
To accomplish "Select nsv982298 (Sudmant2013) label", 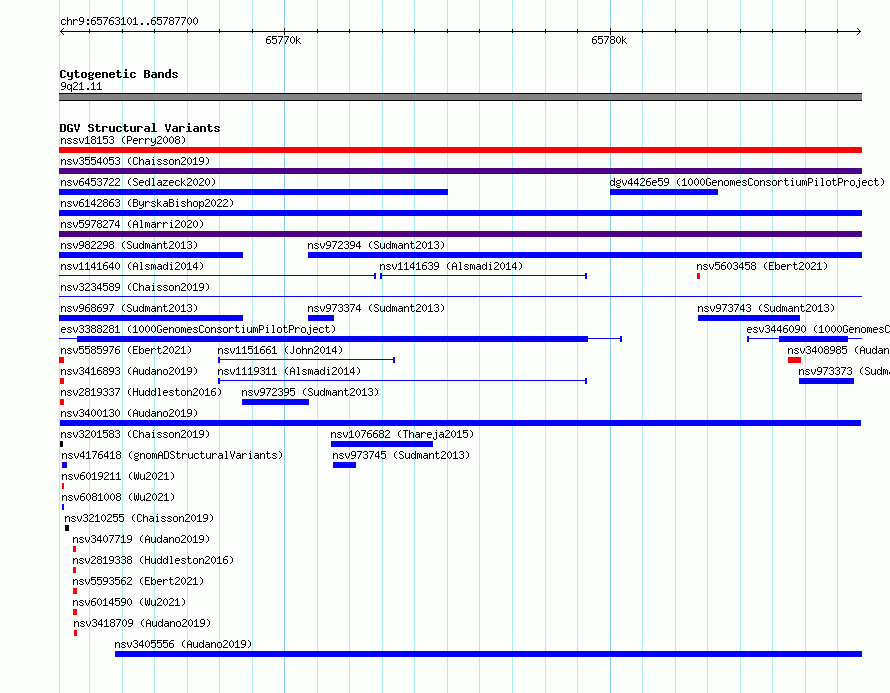I will (129, 245).
